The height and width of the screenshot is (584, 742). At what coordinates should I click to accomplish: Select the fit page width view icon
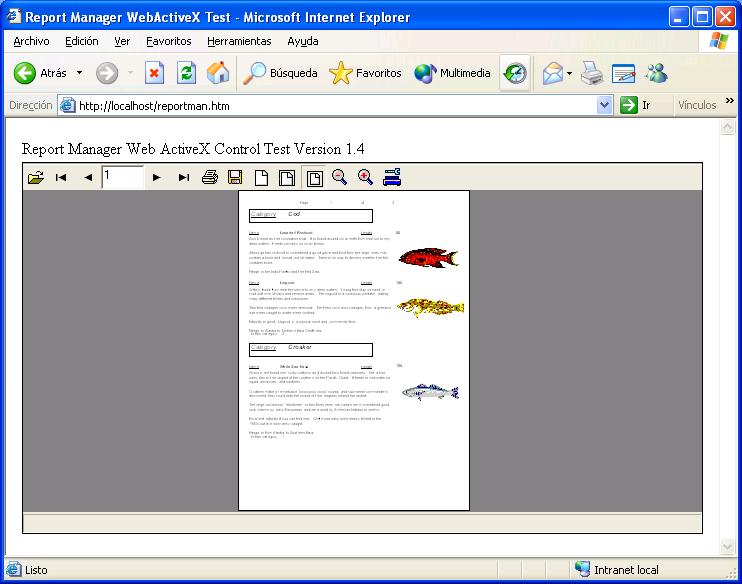[x=287, y=178]
